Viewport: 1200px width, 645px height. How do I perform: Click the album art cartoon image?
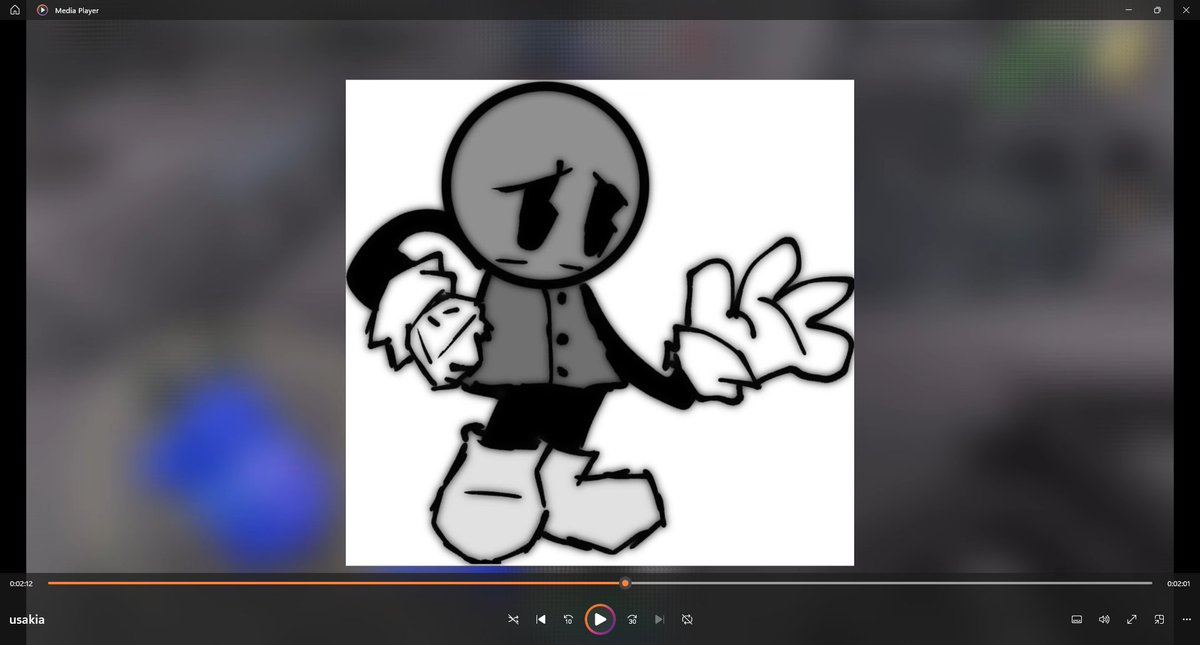600,323
